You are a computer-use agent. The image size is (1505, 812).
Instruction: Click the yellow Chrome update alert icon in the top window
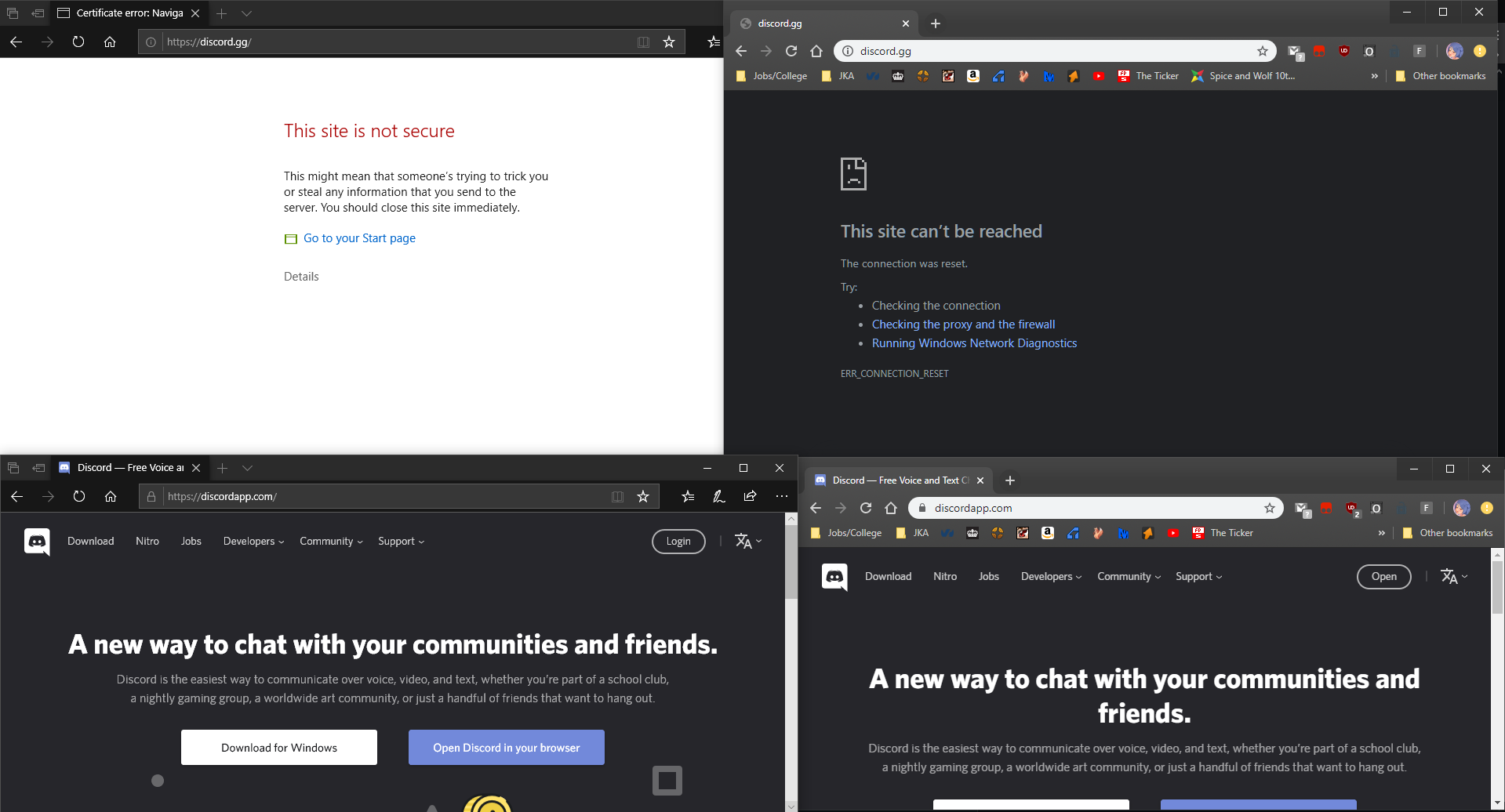[x=1480, y=51]
